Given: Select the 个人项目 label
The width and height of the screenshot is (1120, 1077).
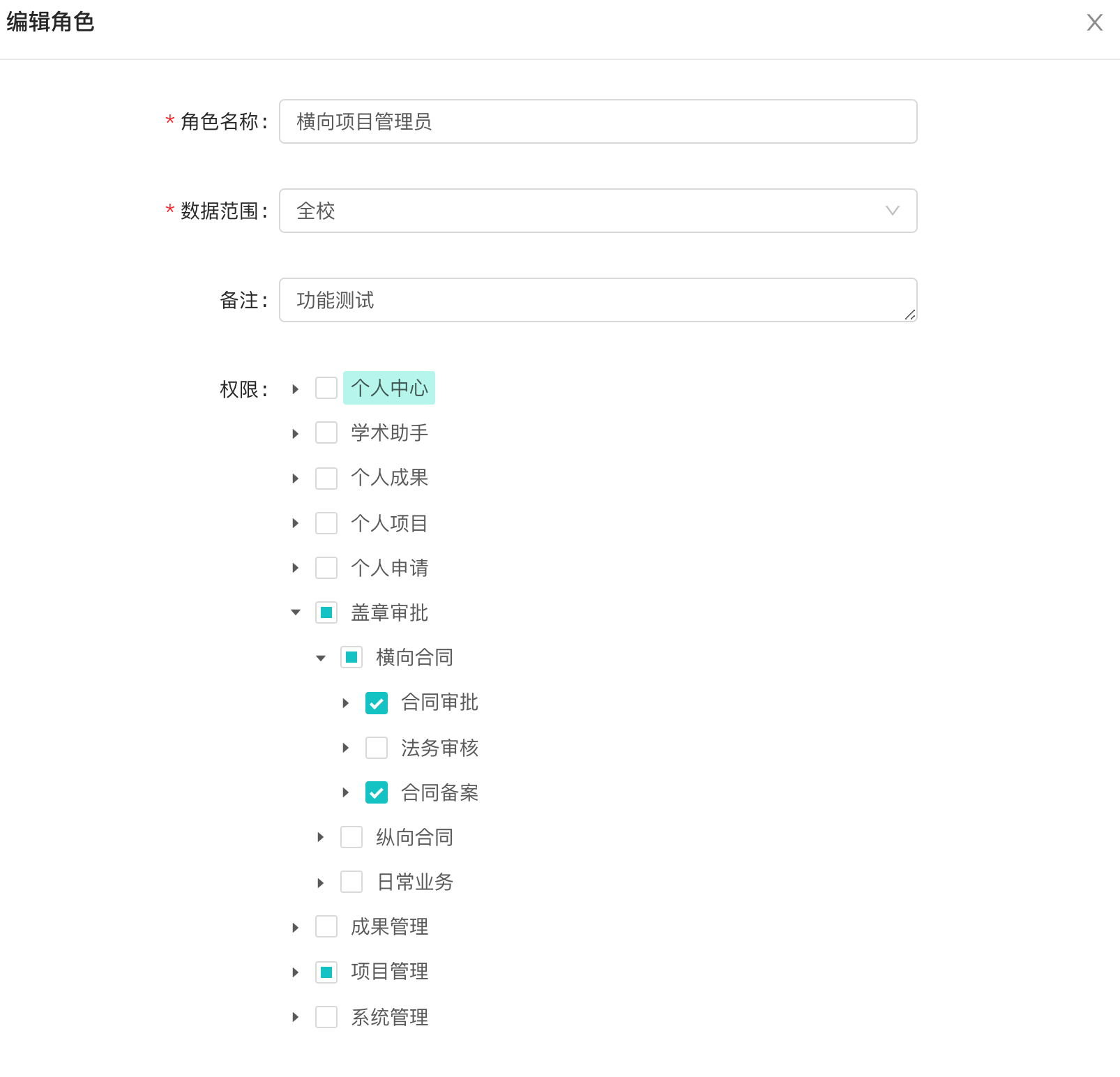Looking at the screenshot, I should click(389, 523).
